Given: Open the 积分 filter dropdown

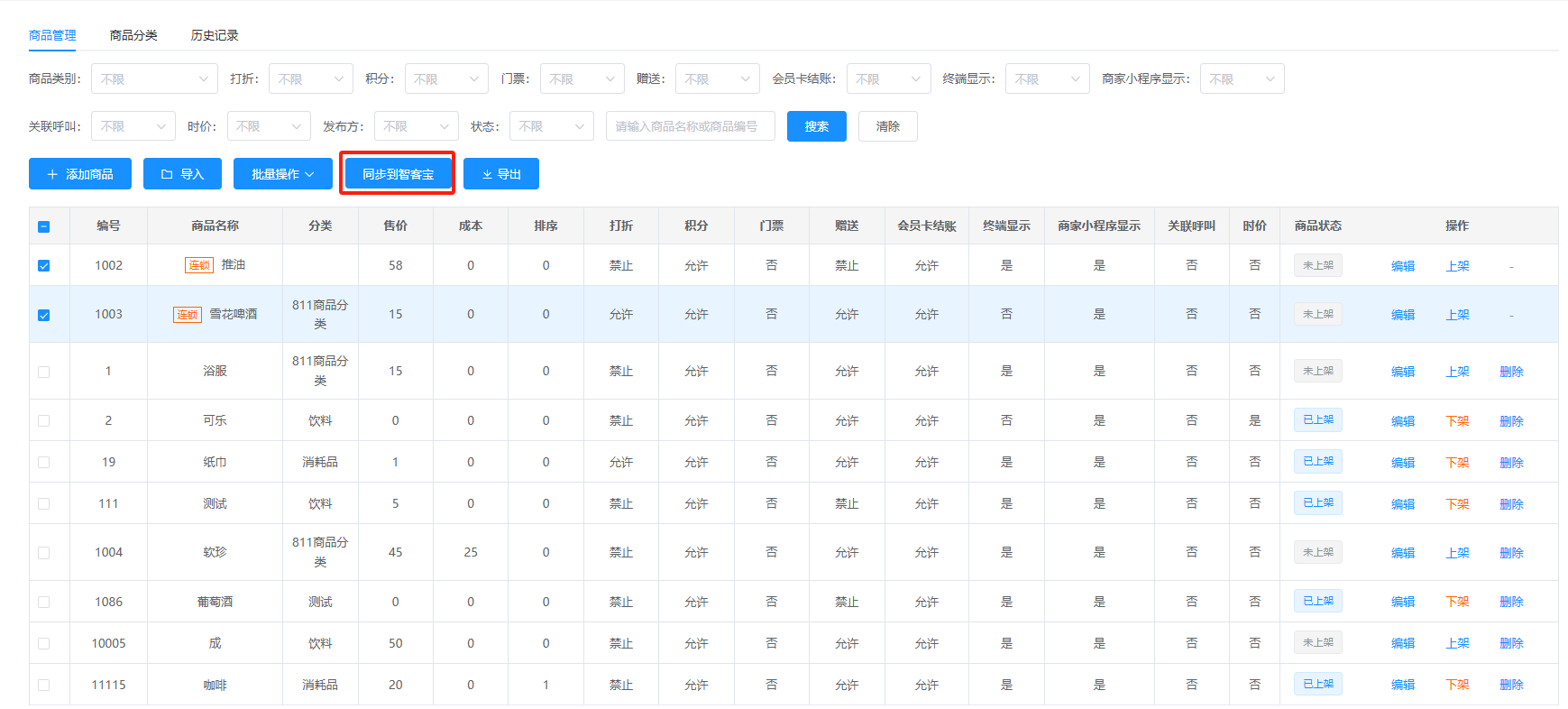Looking at the screenshot, I should (x=446, y=78).
